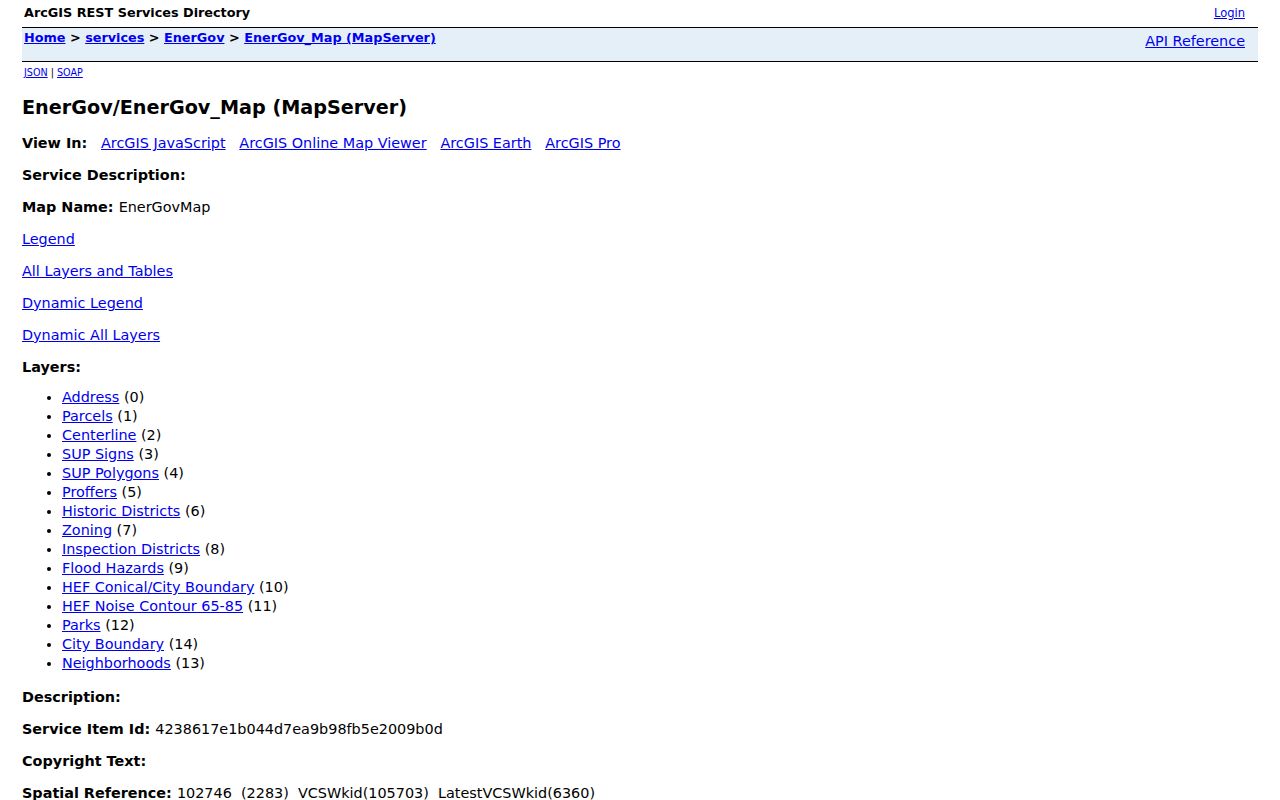Click the Service Item Id value text

299,729
